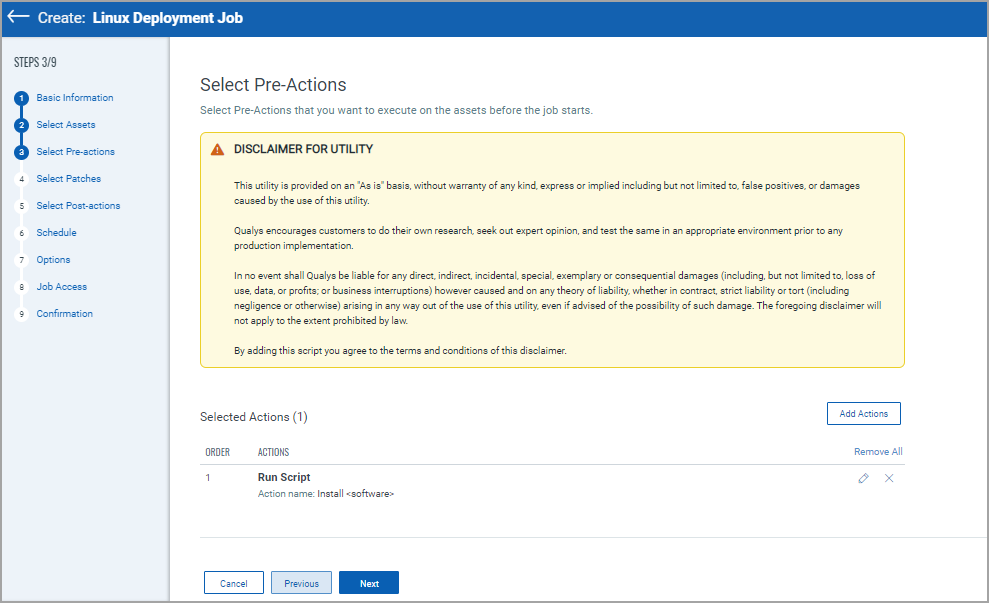
Task: Select the Run Script action row
Action: pos(283,477)
